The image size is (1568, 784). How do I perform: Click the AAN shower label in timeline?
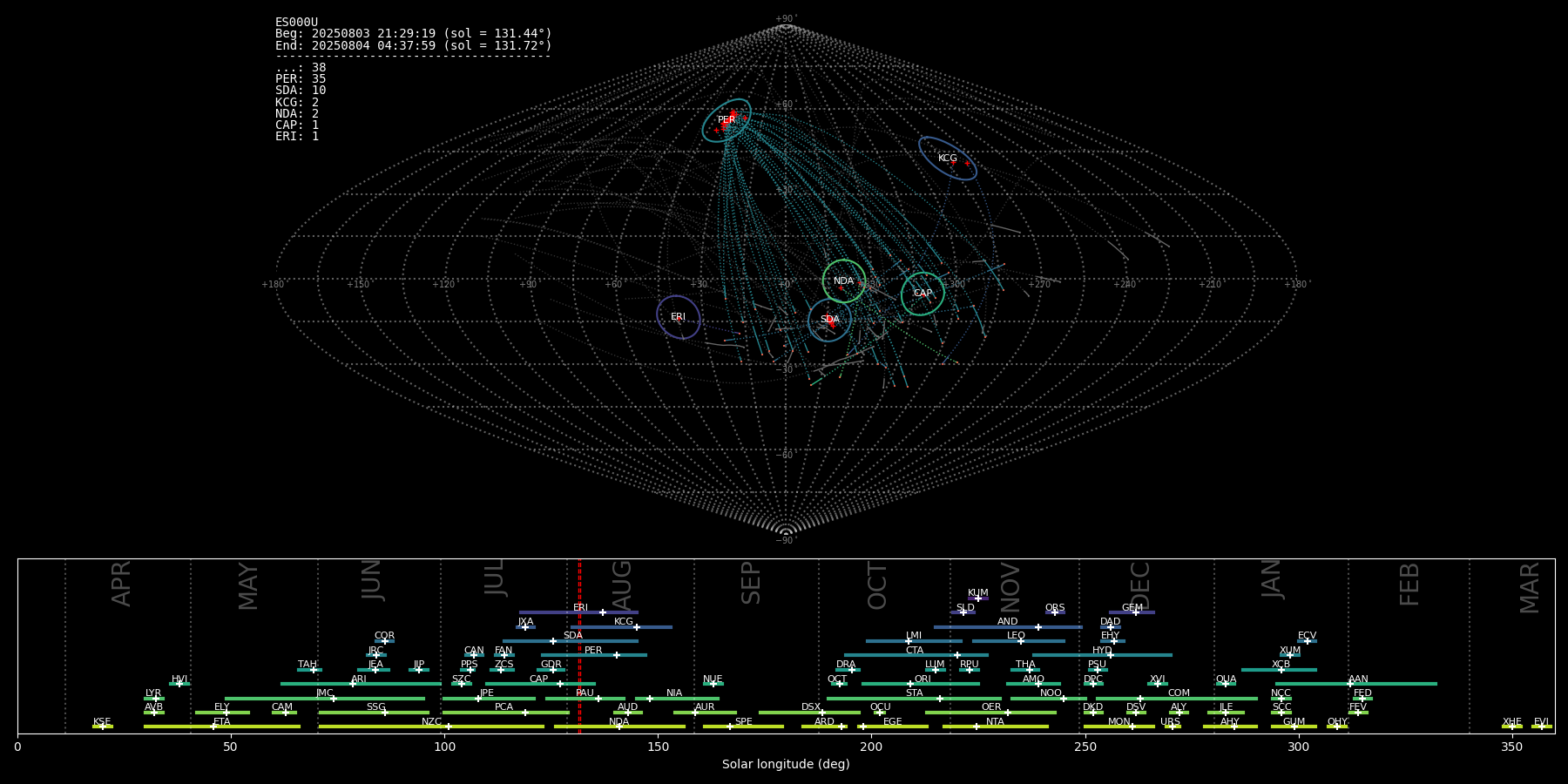[1358, 679]
